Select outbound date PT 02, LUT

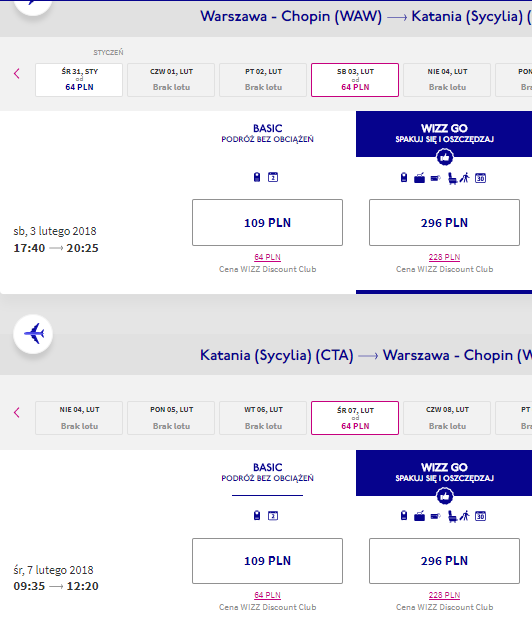[263, 80]
